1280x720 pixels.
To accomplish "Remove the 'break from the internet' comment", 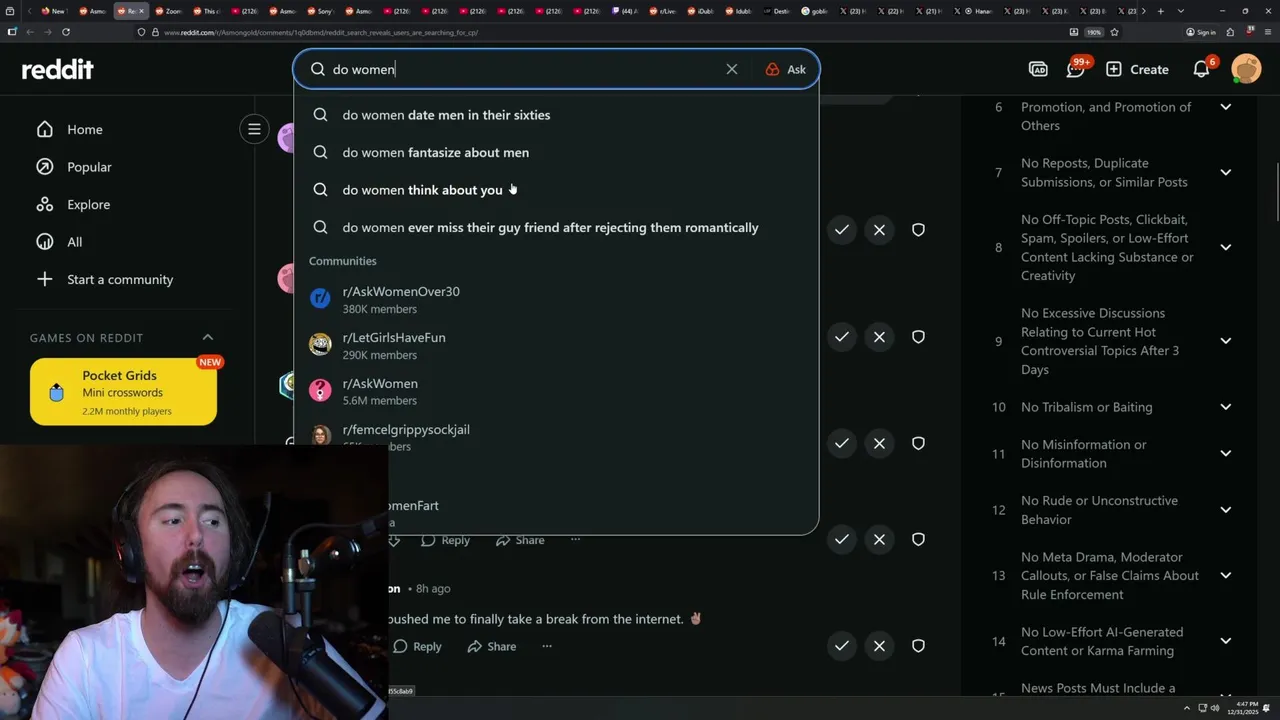I will coord(879,646).
